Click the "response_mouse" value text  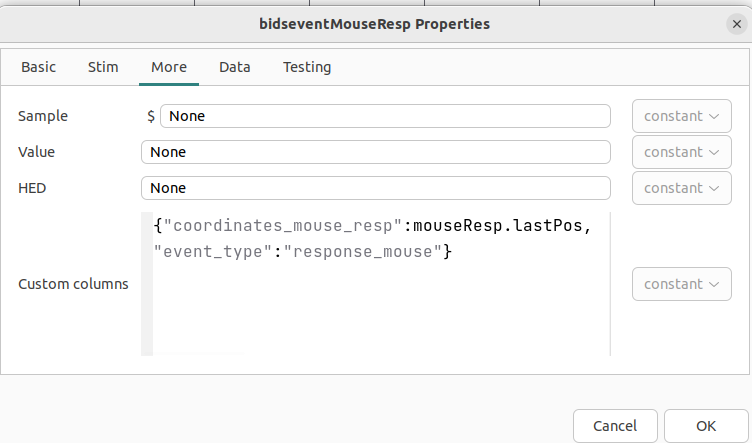coord(362,251)
